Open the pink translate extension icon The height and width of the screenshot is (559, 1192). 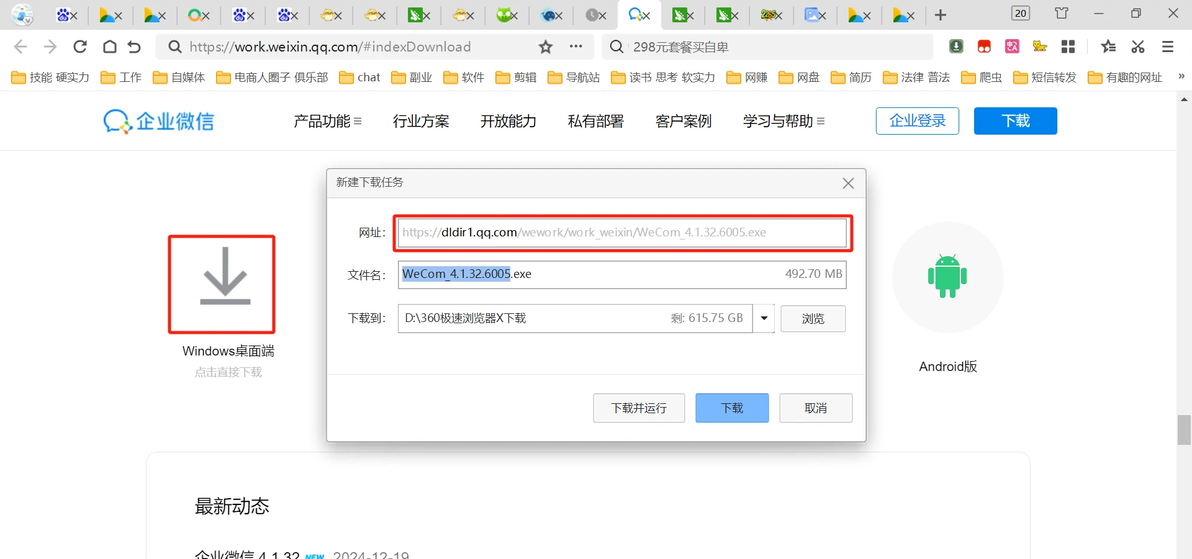pos(1012,46)
